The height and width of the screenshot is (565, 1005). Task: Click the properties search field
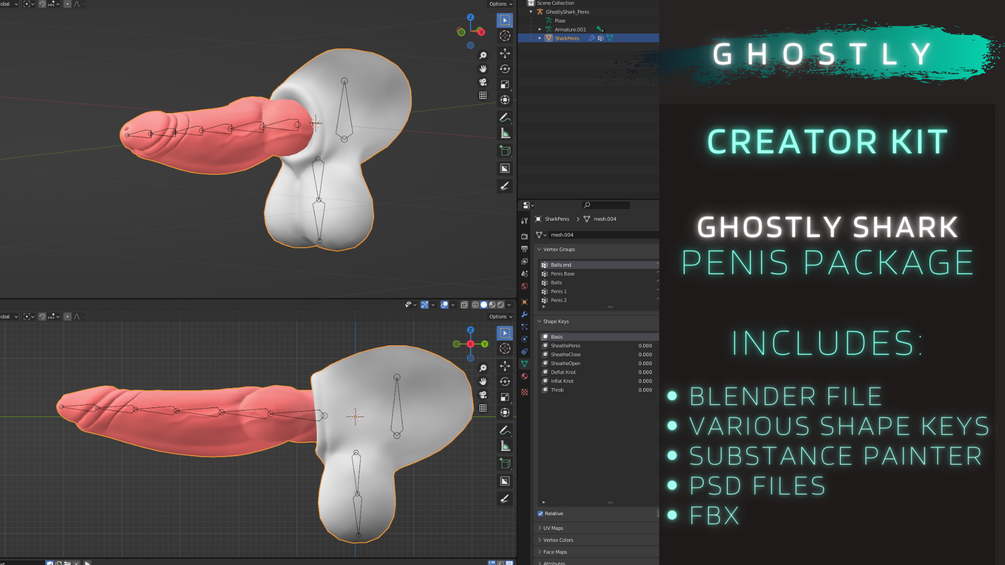pos(606,205)
